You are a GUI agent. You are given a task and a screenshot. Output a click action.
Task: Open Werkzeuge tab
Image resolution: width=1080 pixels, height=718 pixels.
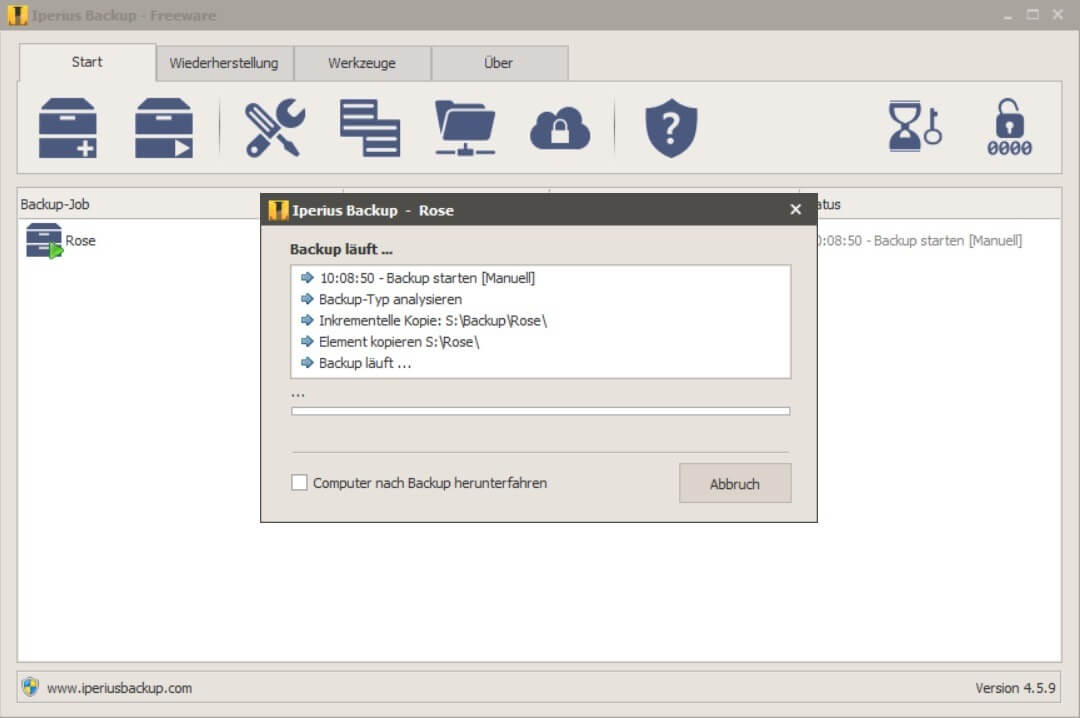click(362, 63)
